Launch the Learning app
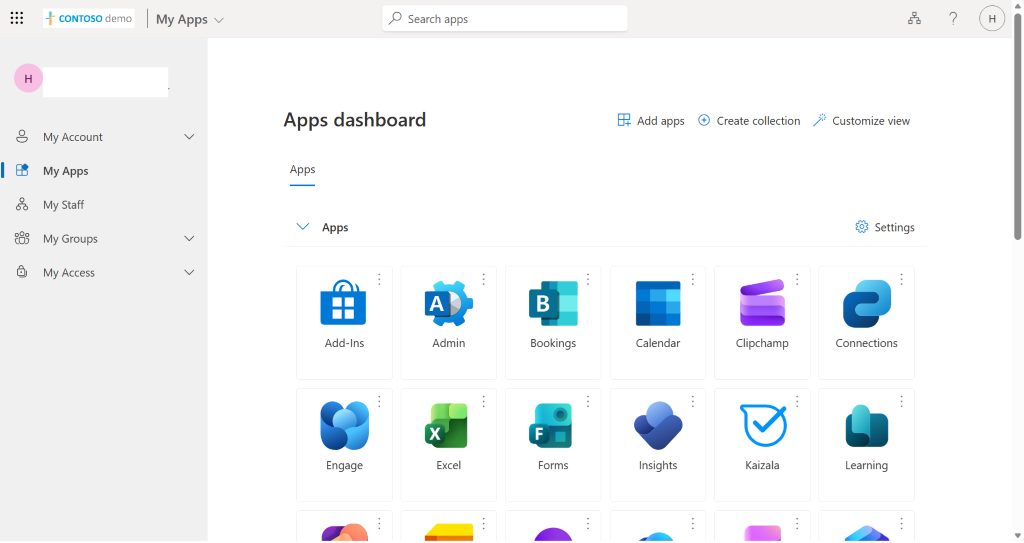The width and height of the screenshot is (1024, 543). pyautogui.click(x=867, y=444)
